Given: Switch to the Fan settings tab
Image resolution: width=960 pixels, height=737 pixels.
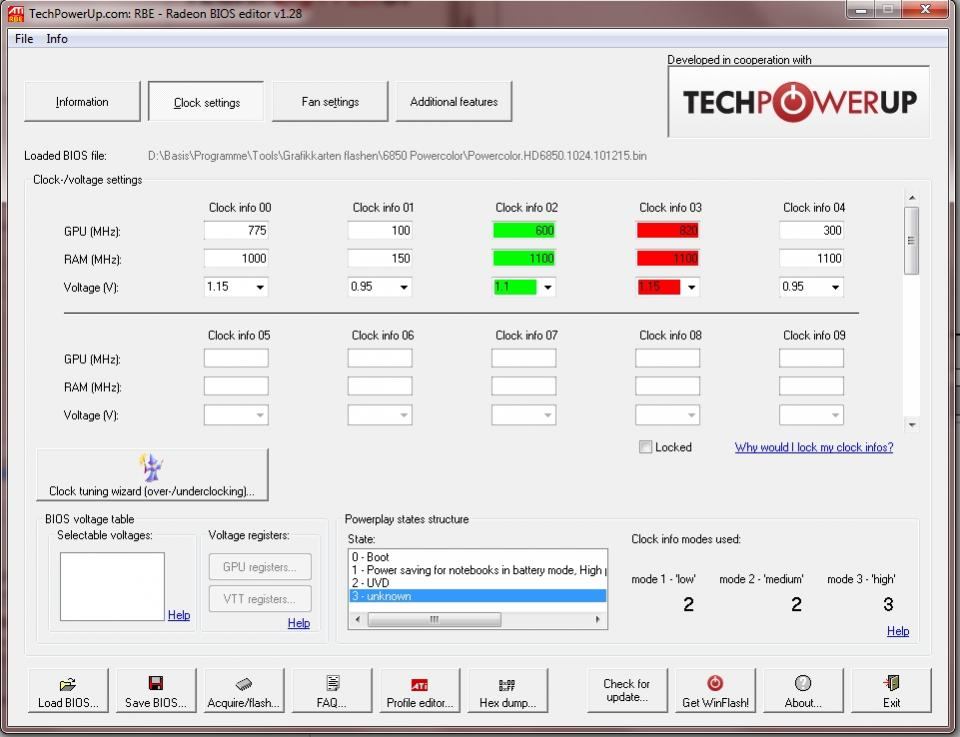Looking at the screenshot, I should tap(330, 102).
